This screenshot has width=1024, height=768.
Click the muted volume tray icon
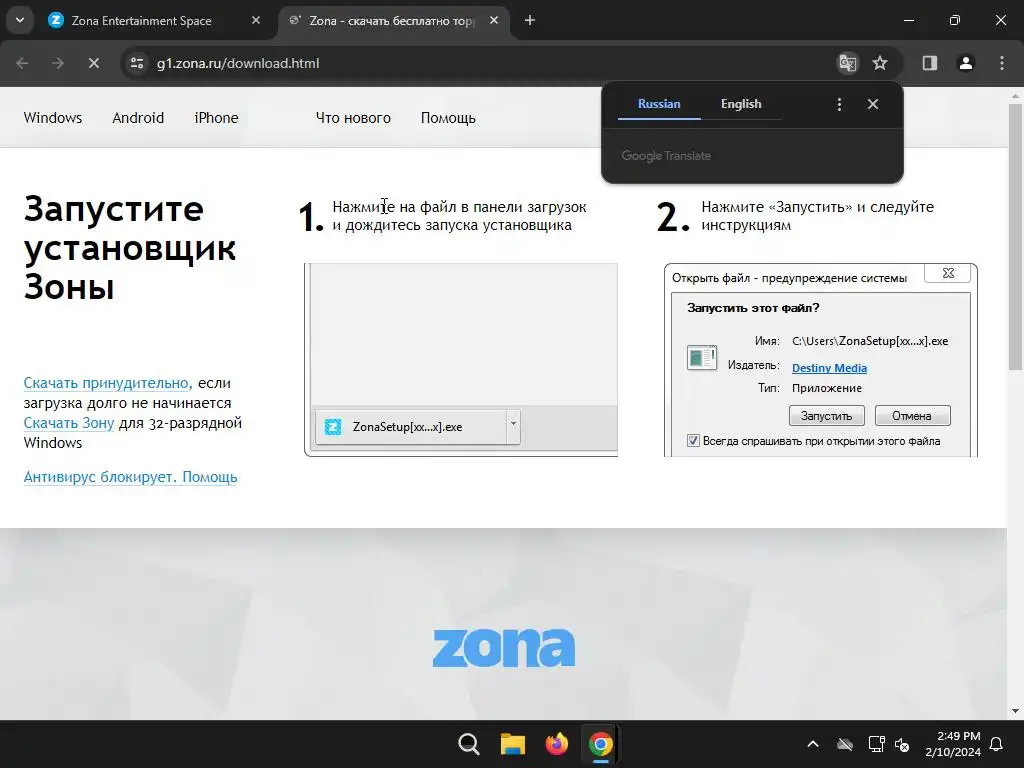(x=902, y=744)
